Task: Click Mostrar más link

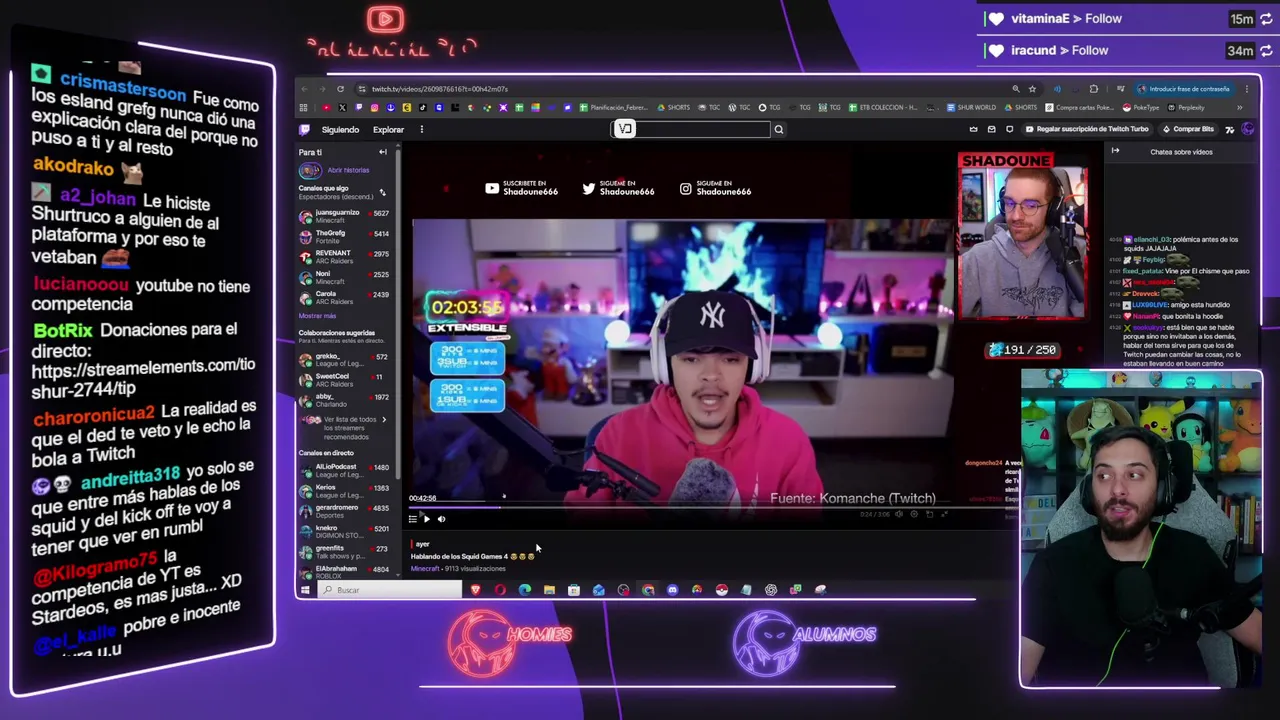Action: (x=317, y=316)
